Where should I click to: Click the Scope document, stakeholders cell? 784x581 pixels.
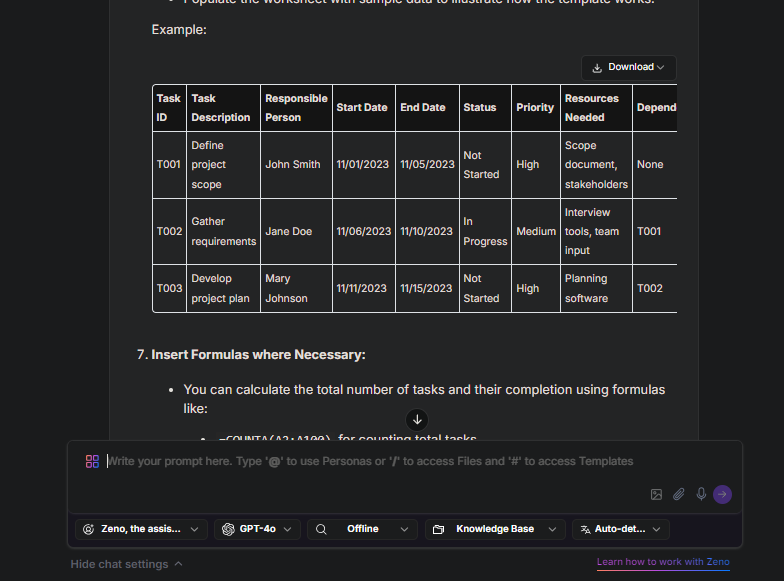pyautogui.click(x=596, y=164)
